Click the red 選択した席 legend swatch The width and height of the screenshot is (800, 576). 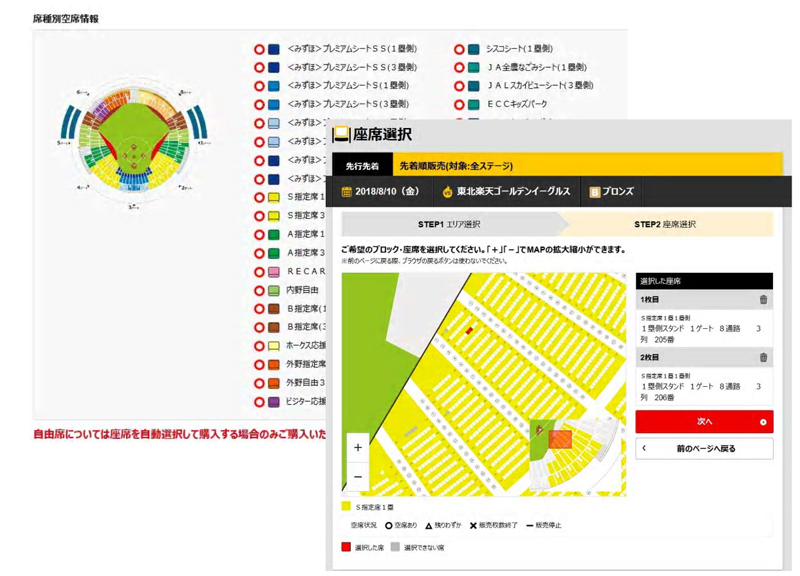pyautogui.click(x=346, y=547)
